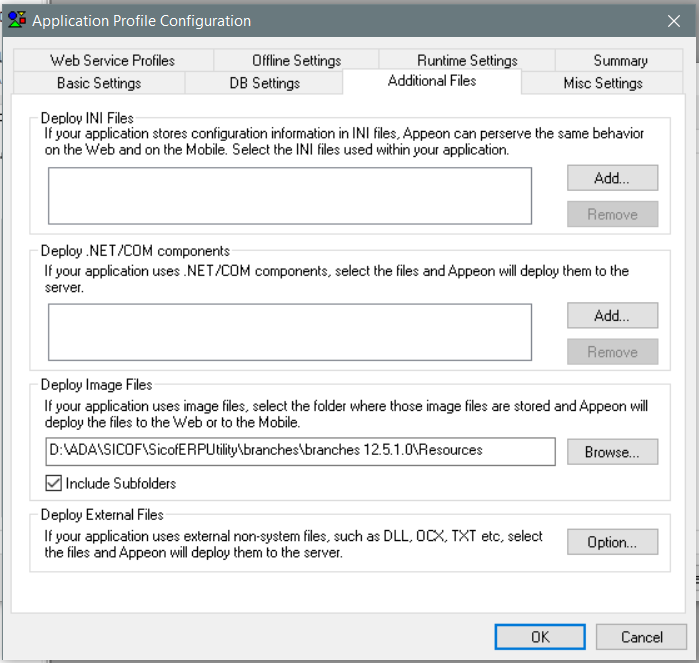Click Add button for Deploy INI Files
Image resolution: width=699 pixels, height=663 pixels.
(612, 178)
